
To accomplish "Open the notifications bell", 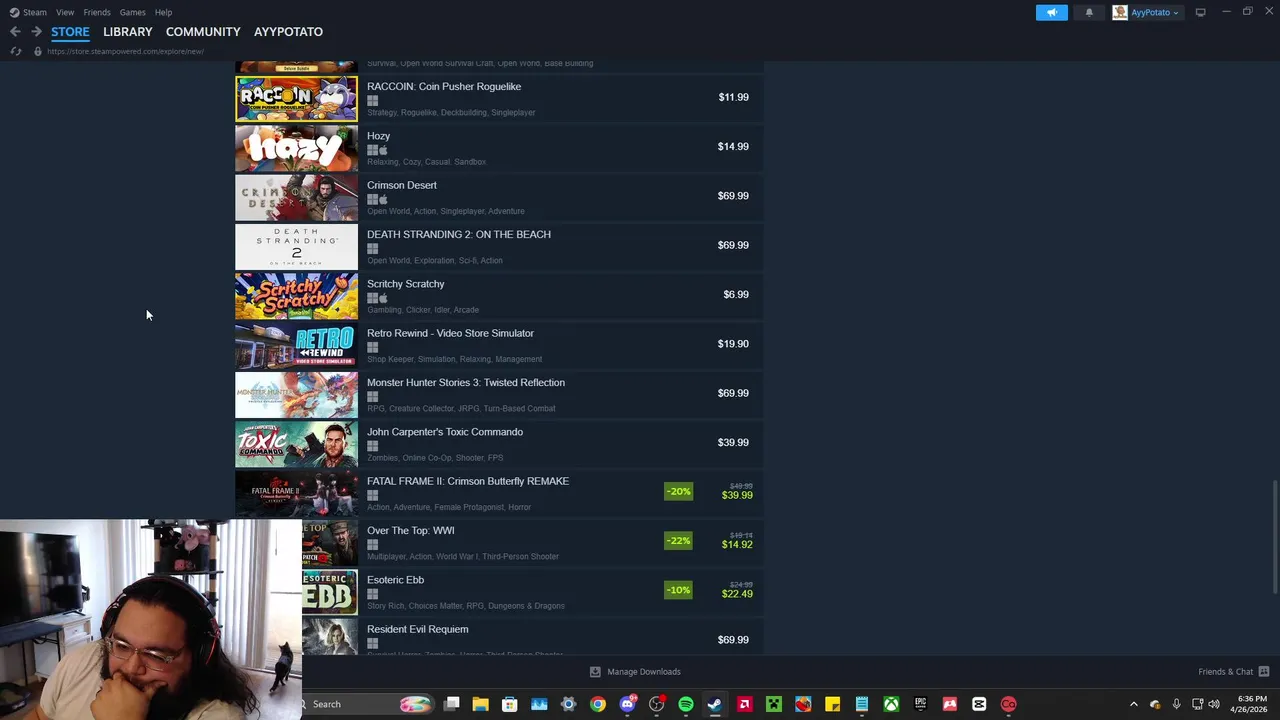I will (1089, 12).
